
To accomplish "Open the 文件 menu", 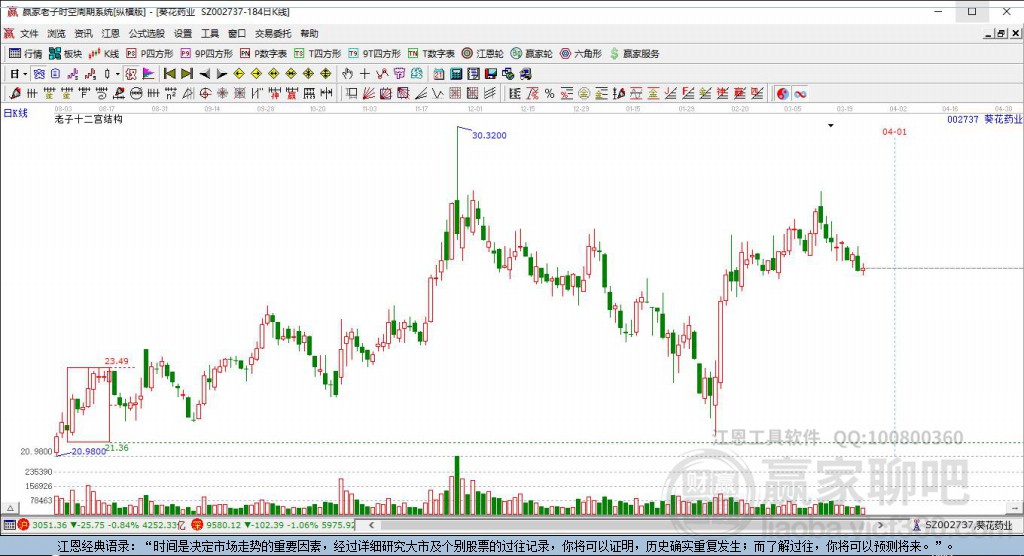I will pos(29,33).
